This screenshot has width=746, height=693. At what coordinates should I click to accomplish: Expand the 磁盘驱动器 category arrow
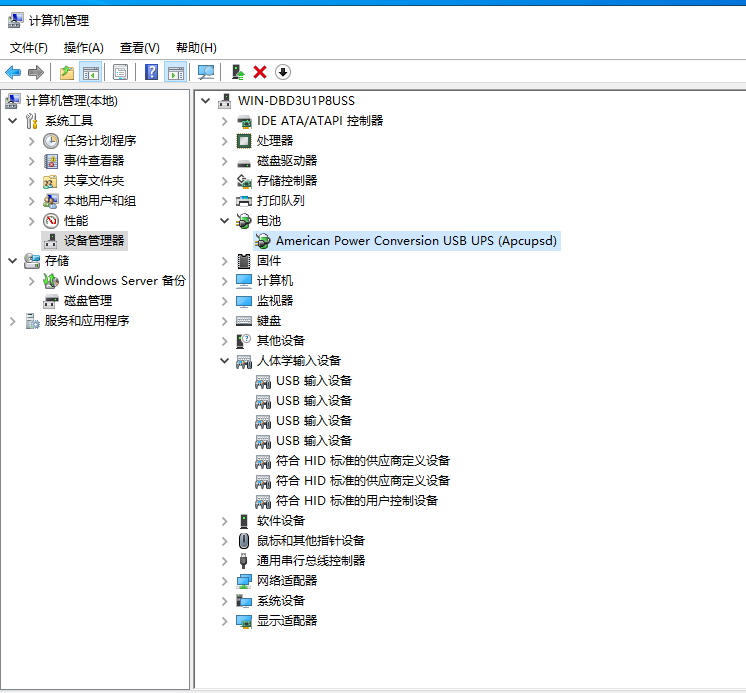click(225, 161)
